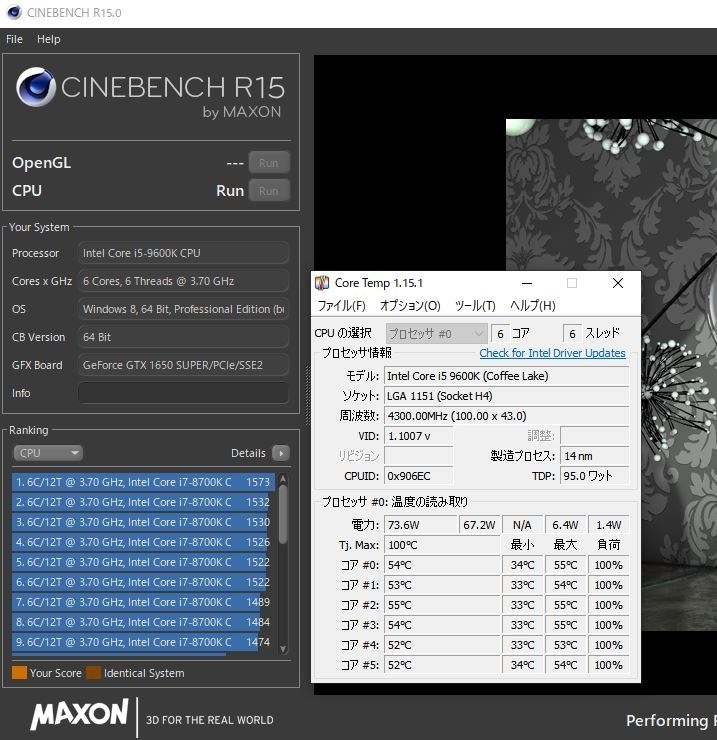Click the Cinebench title bar app icon
Viewport: 717px width, 740px height.
pyautogui.click(x=14, y=12)
